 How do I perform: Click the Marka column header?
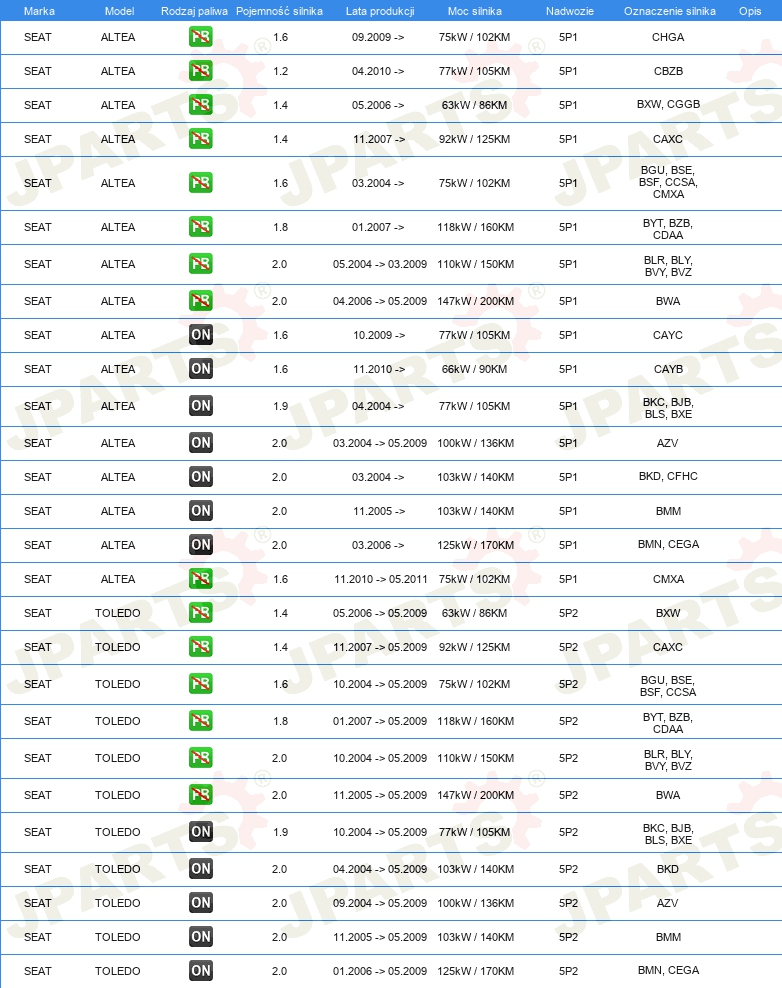tap(39, 11)
